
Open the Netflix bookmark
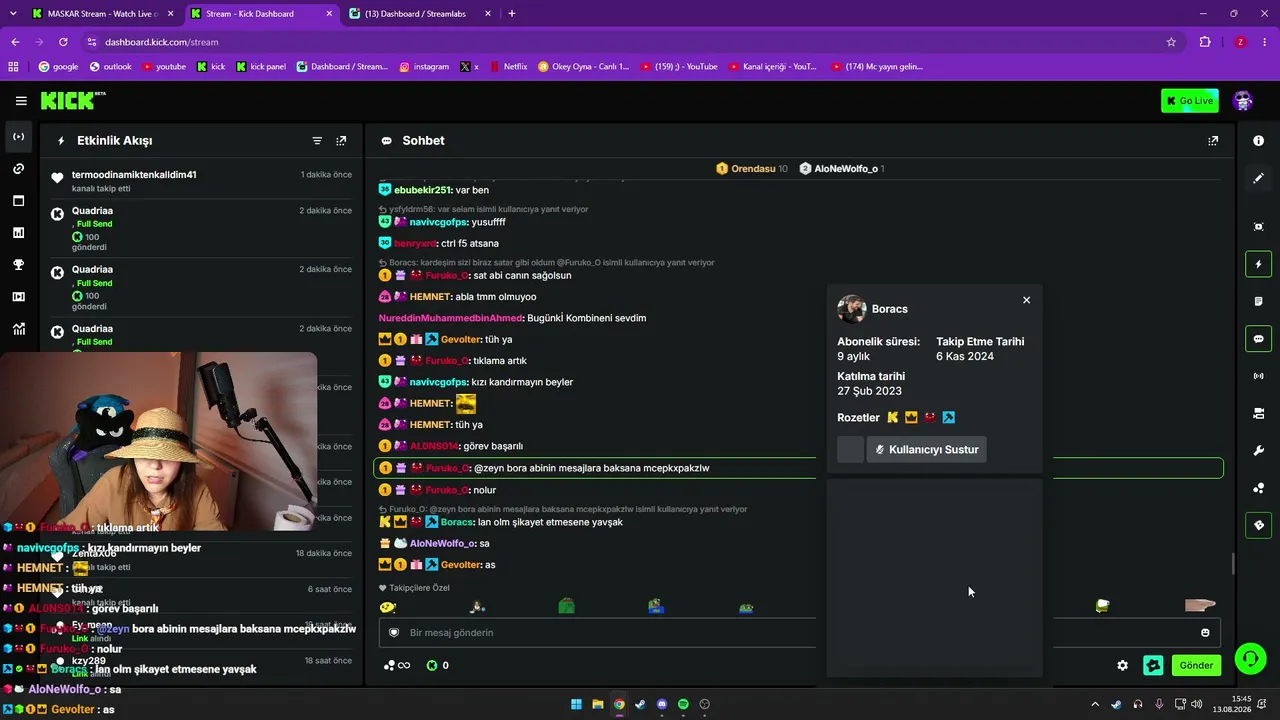(x=507, y=67)
